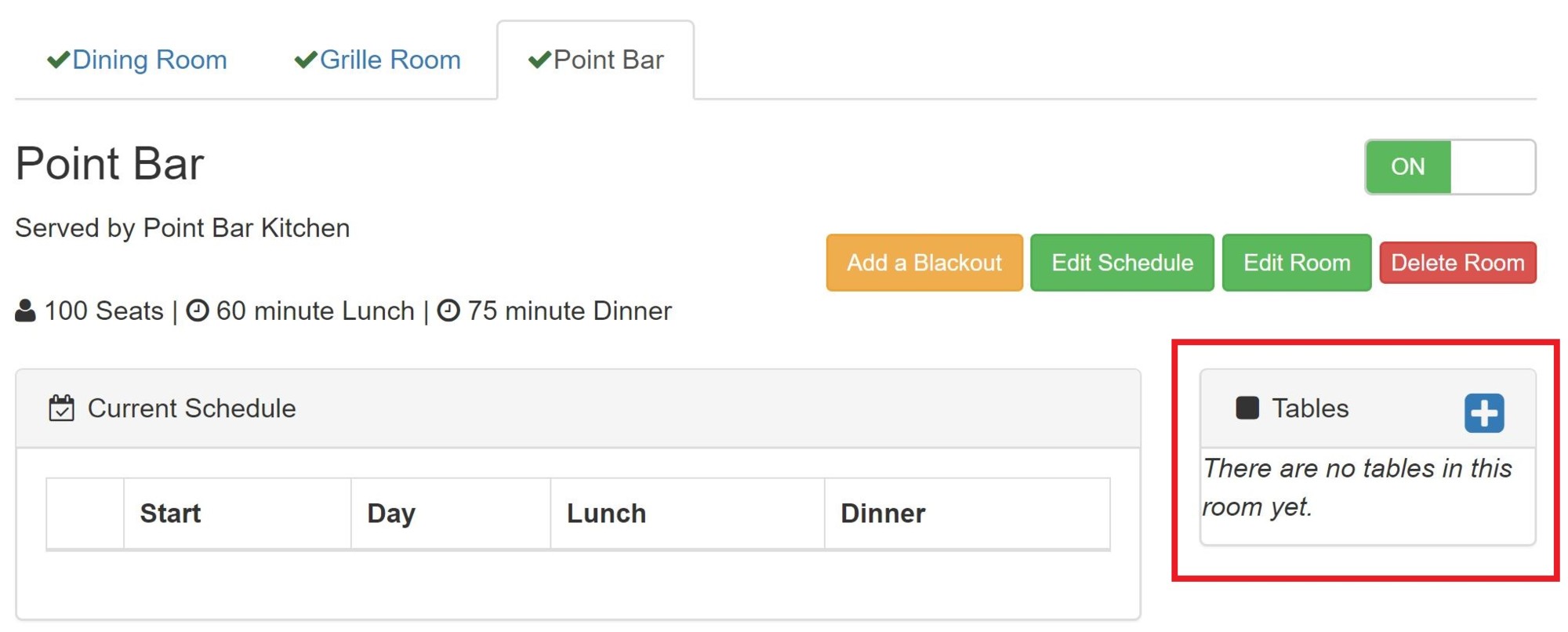Screen dimensions: 1568x632
Task: Click the Day column header
Action: click(x=391, y=514)
